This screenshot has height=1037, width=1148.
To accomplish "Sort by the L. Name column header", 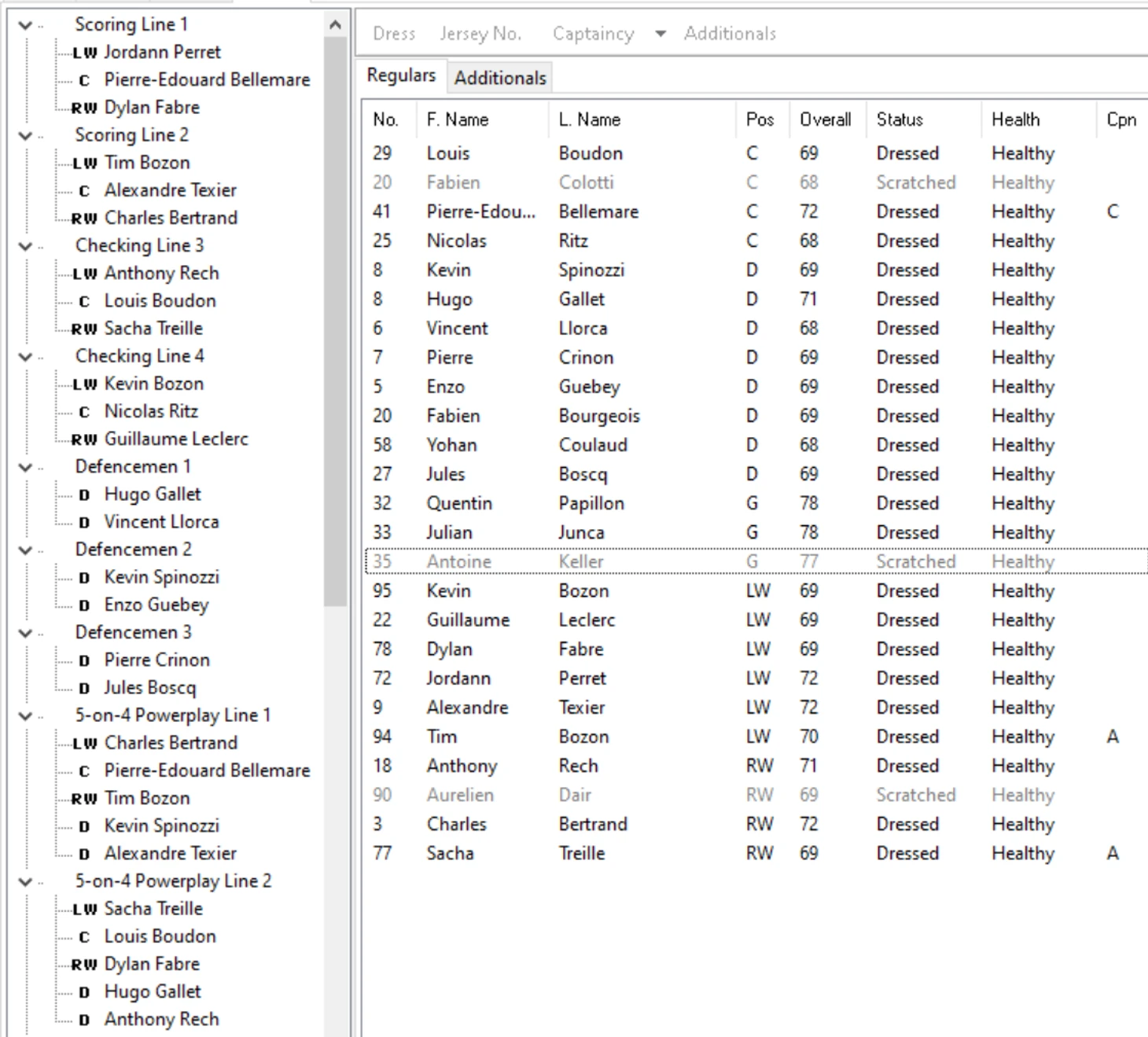I will click(x=642, y=120).
